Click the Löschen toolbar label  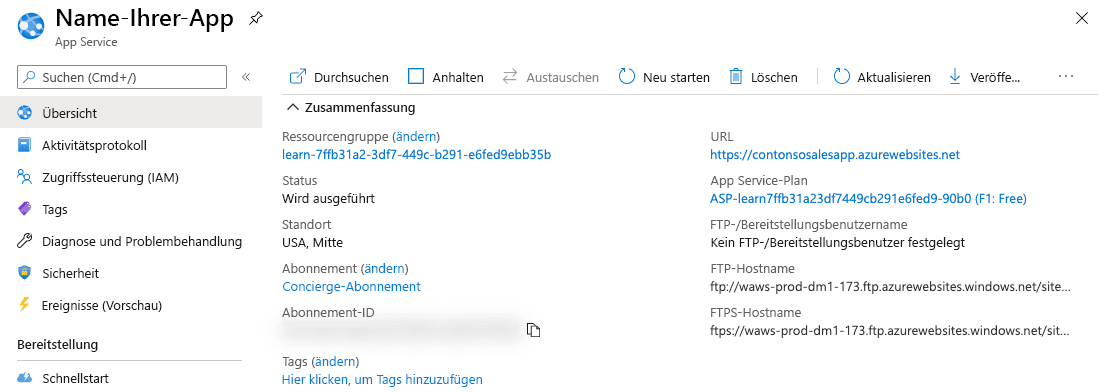pyautogui.click(x=774, y=77)
